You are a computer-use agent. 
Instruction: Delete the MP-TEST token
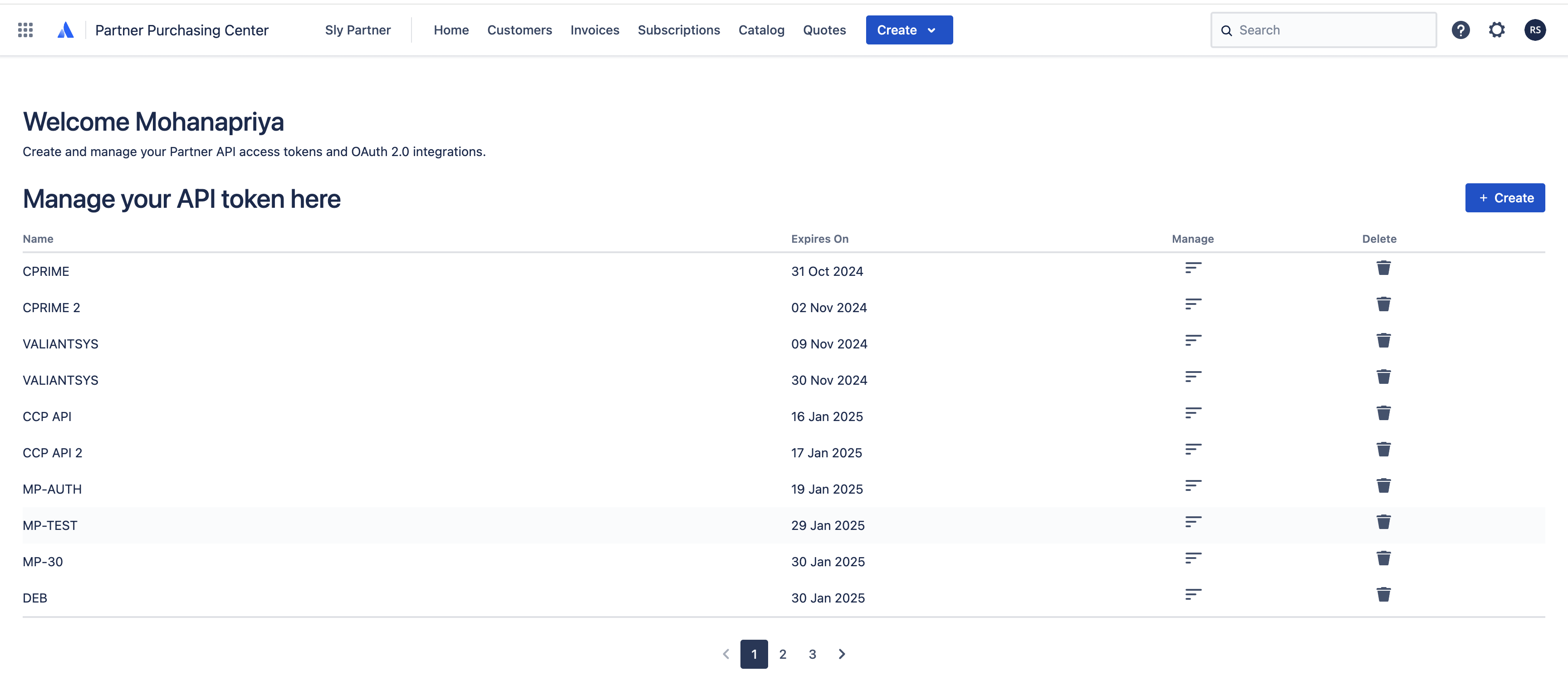(1383, 522)
